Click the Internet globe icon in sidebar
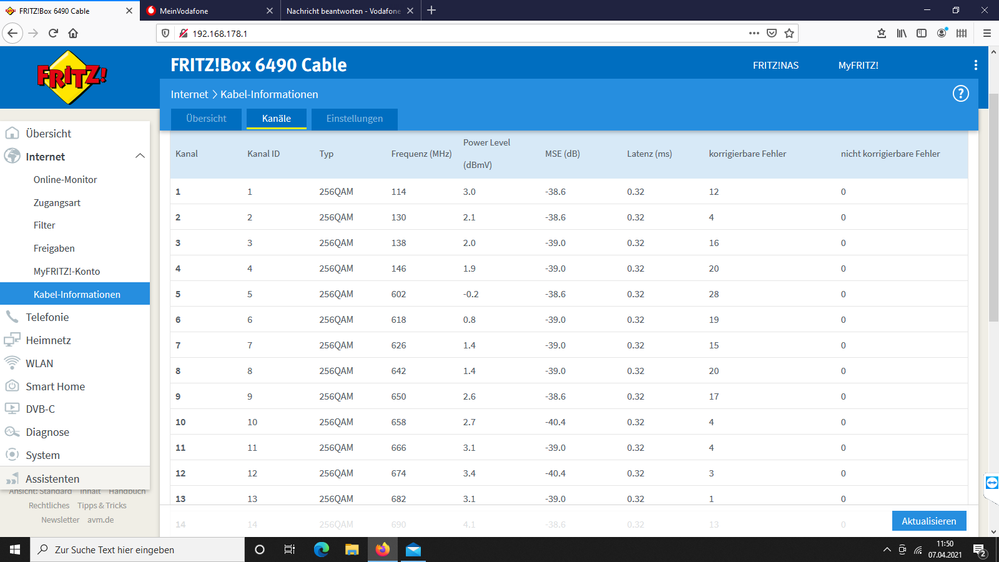 pos(12,156)
